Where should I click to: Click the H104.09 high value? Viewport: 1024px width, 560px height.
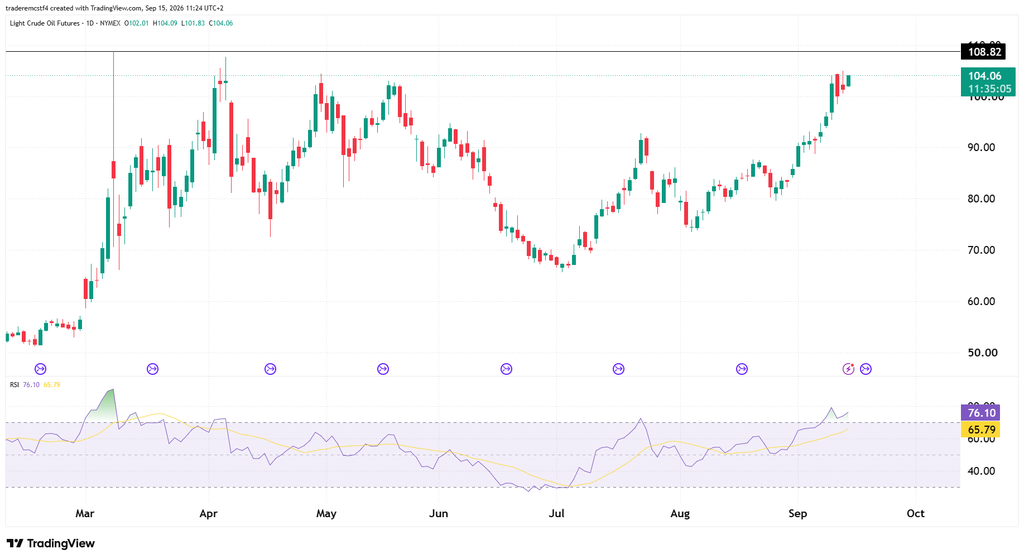pyautogui.click(x=165, y=23)
